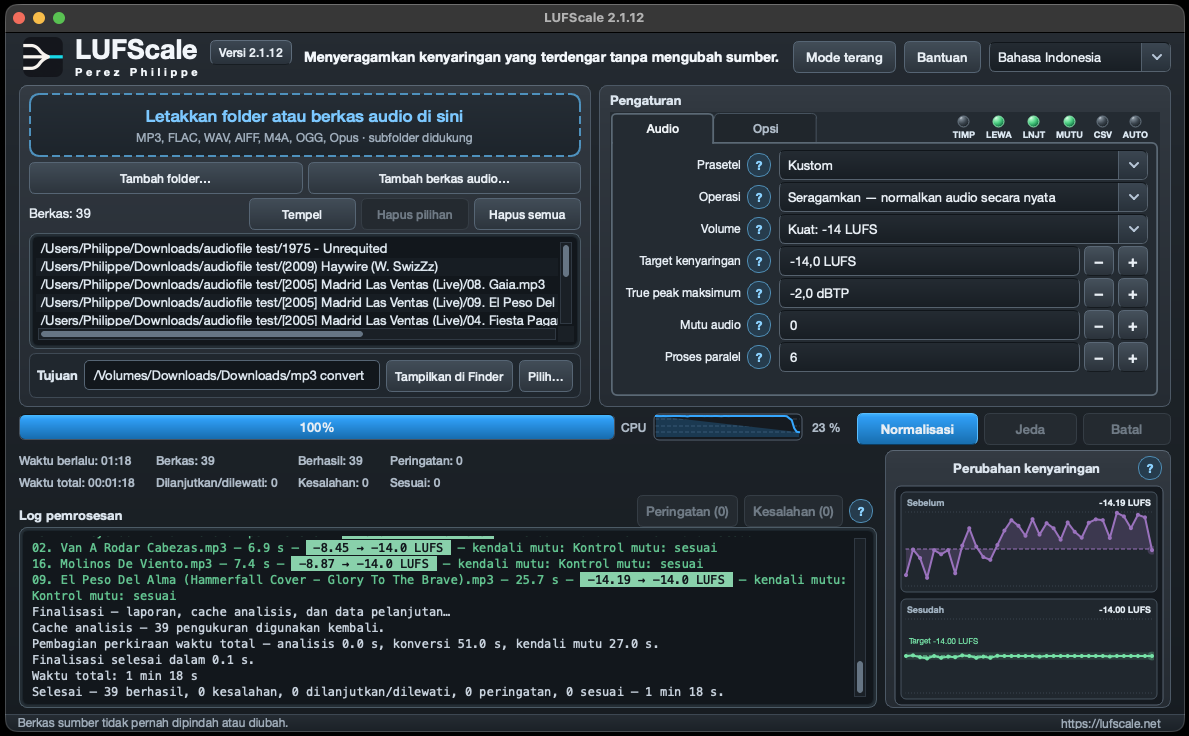Click the AUTO status indicator

[1135, 127]
